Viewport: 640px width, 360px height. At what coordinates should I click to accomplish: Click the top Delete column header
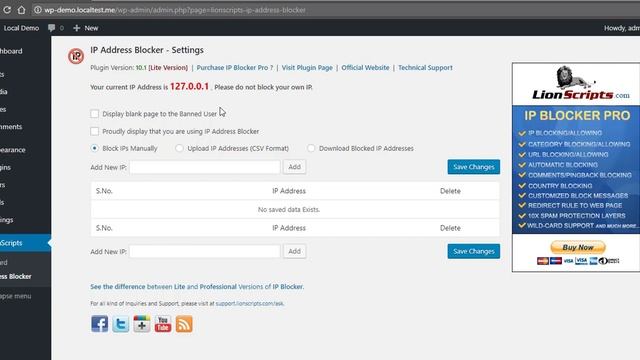tap(450, 191)
